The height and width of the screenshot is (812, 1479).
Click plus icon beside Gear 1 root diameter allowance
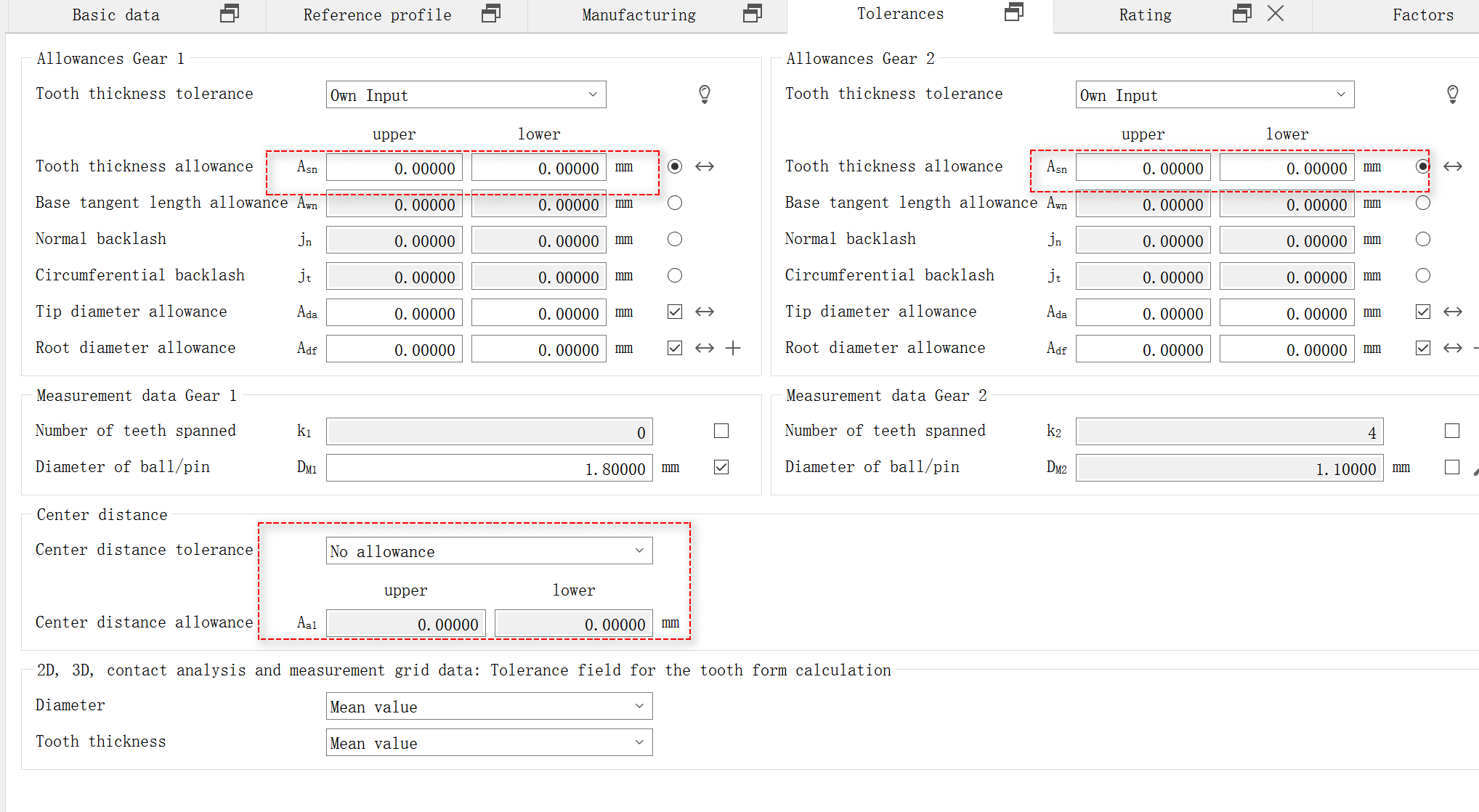coord(733,349)
